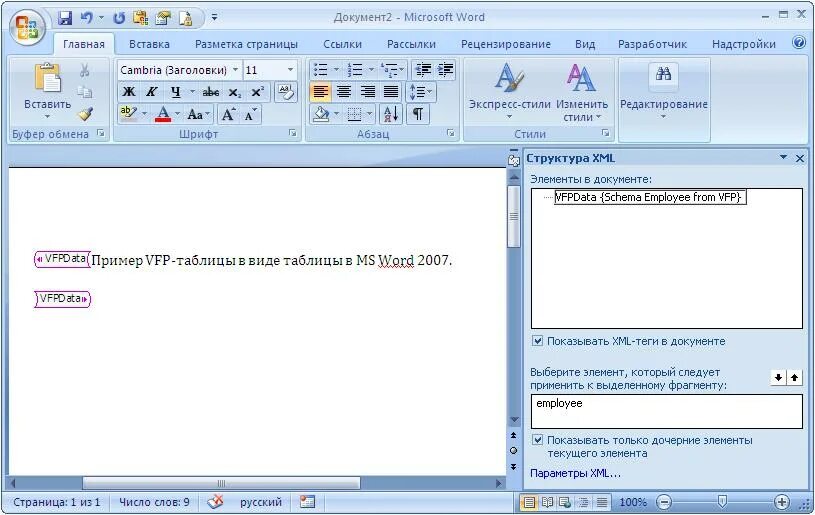Click the Параметры XML... link
The height and width of the screenshot is (515, 815).
click(x=575, y=473)
